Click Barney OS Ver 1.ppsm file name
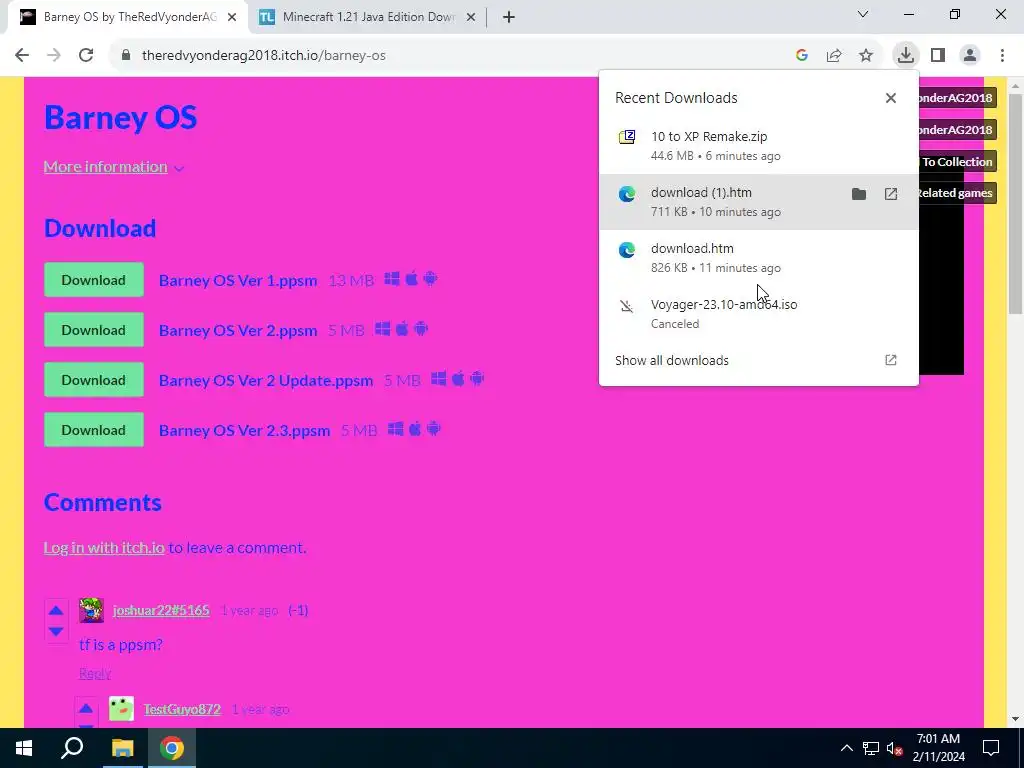Screen dimensions: 1024x768 (x=238, y=281)
